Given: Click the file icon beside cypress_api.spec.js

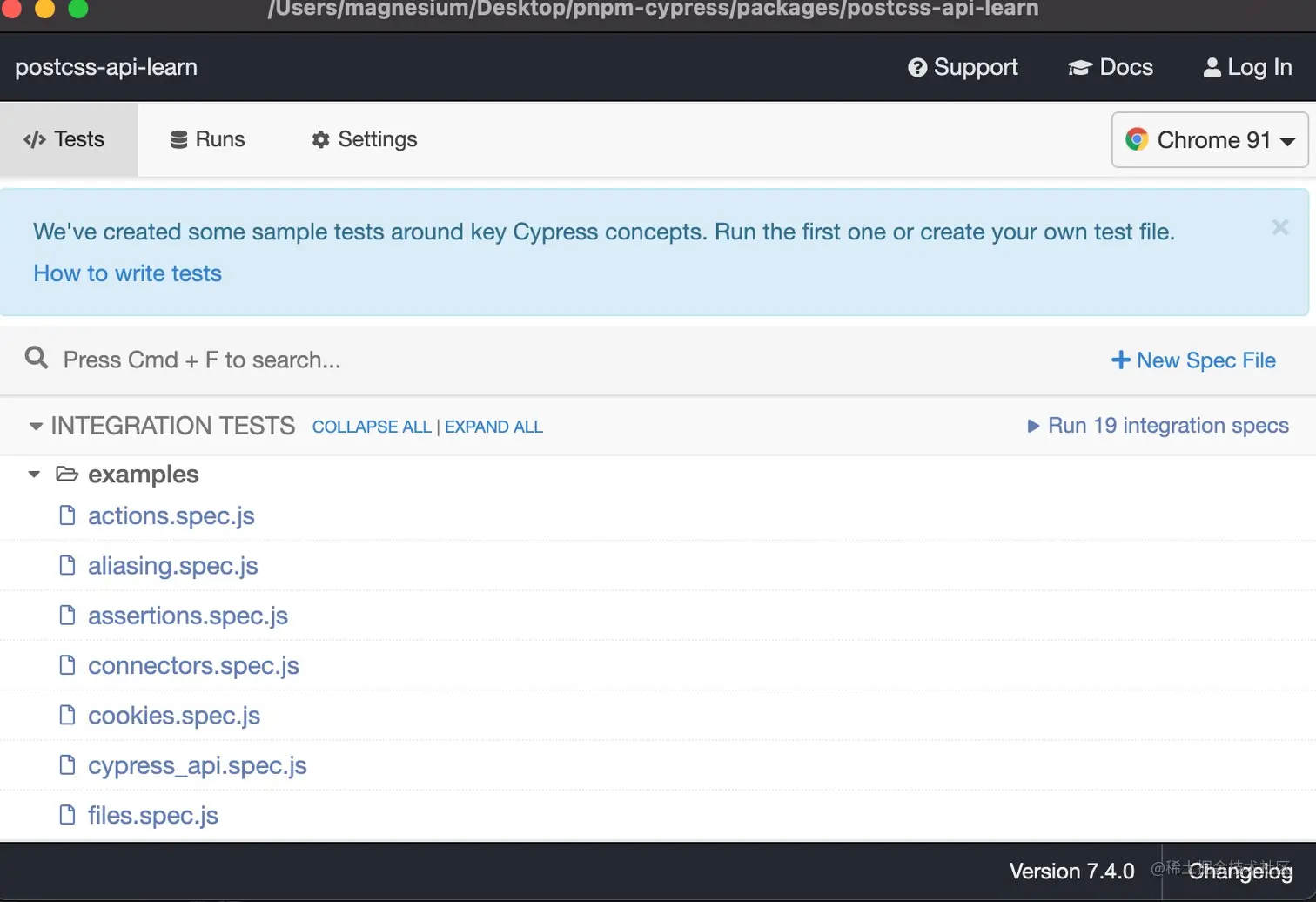Looking at the screenshot, I should coord(67,764).
